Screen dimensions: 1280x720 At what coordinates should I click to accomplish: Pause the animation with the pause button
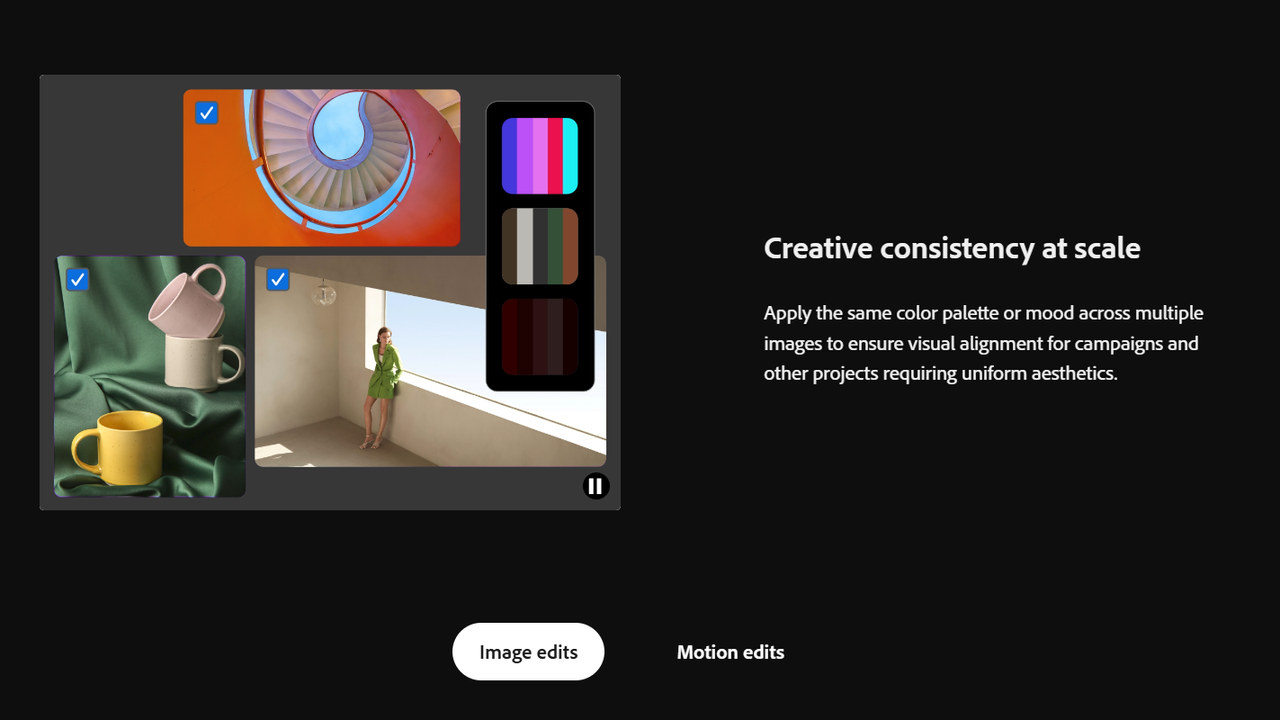[596, 486]
